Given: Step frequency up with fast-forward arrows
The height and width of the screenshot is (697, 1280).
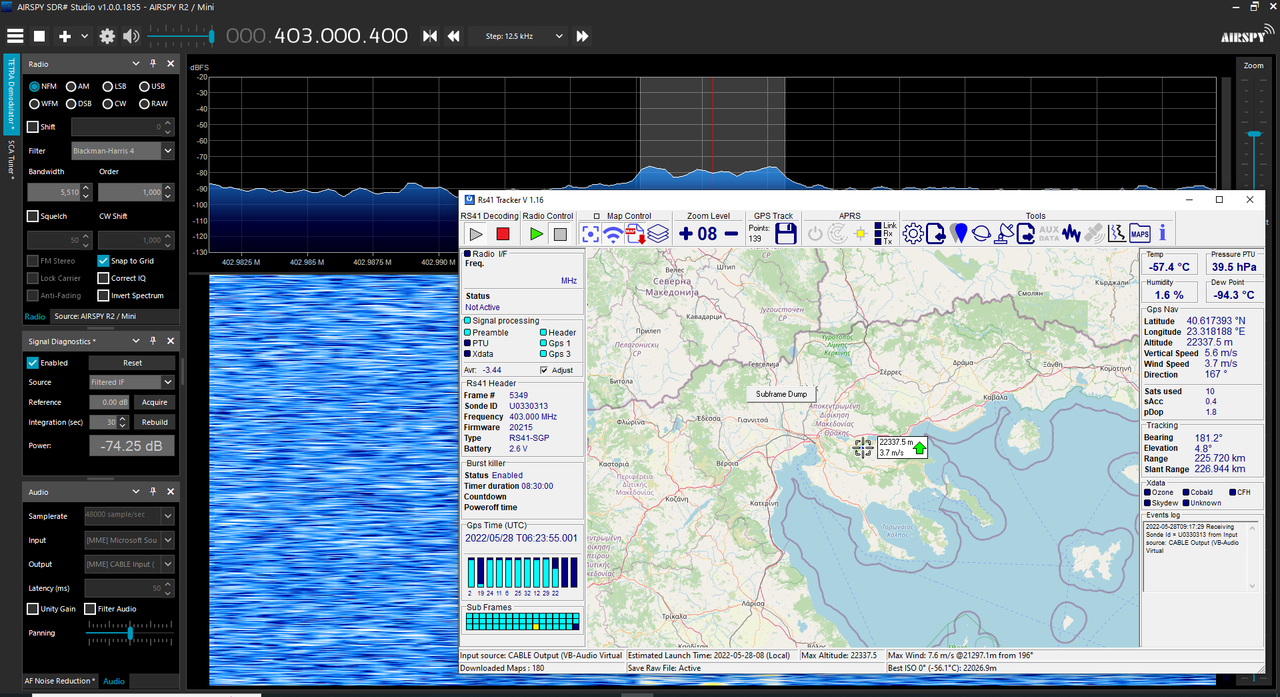Looking at the screenshot, I should pyautogui.click(x=582, y=36).
